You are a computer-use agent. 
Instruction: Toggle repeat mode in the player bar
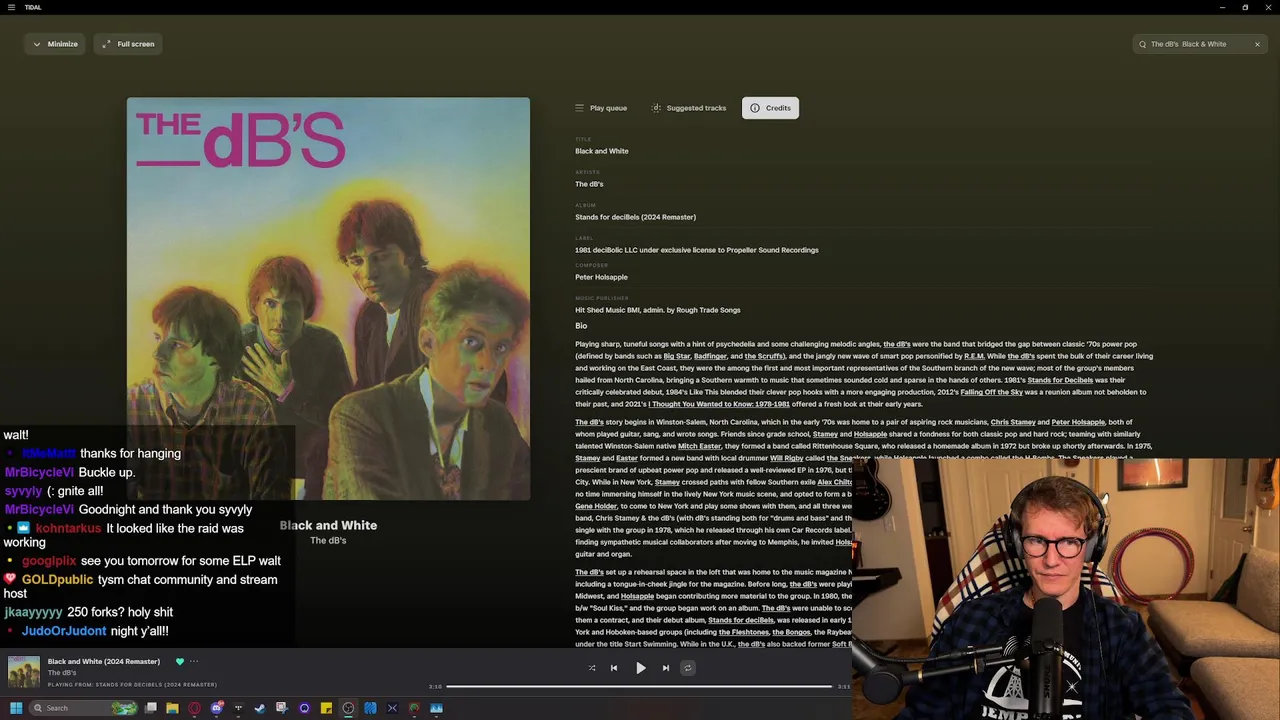tap(687, 668)
